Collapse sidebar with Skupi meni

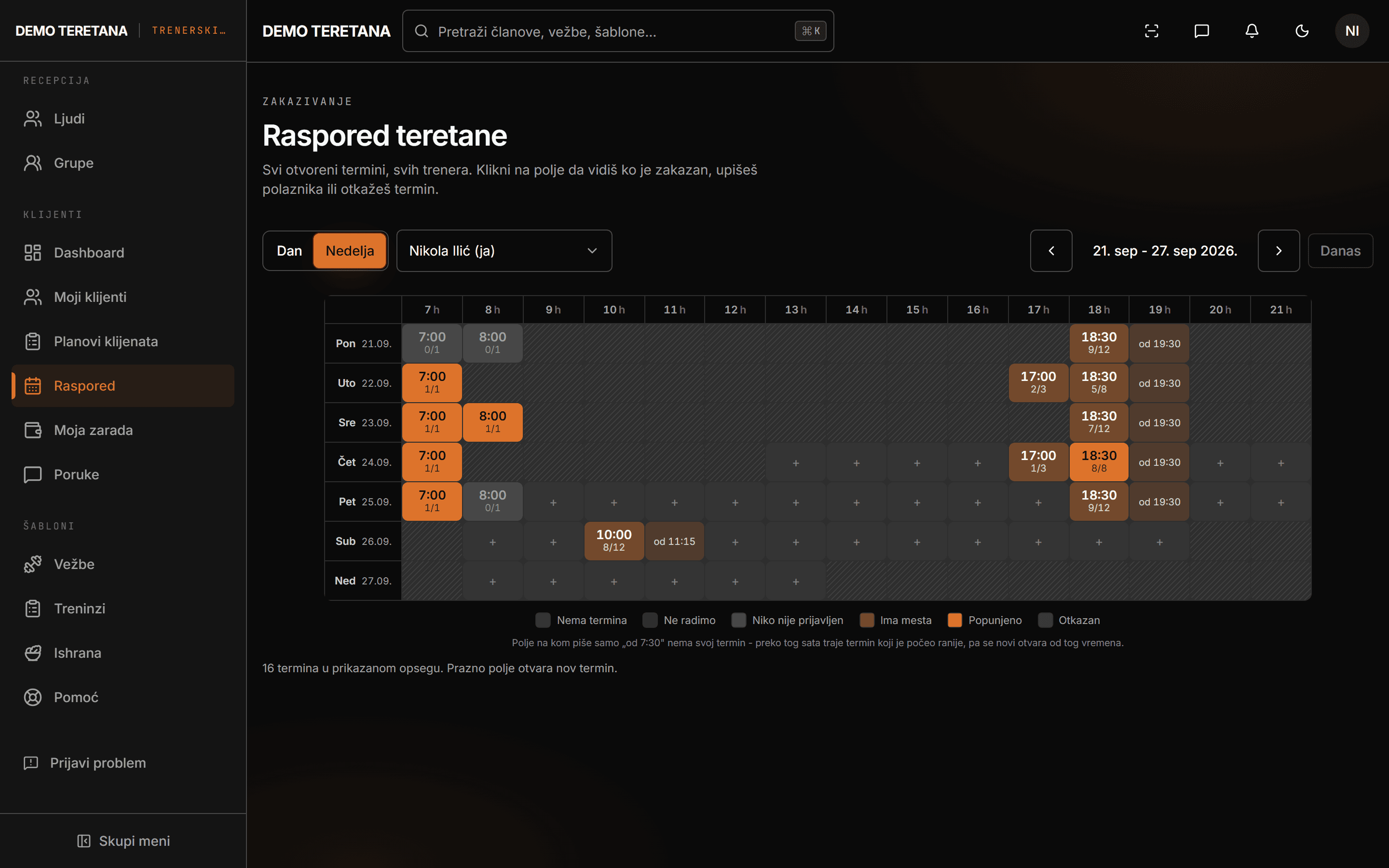(123, 841)
